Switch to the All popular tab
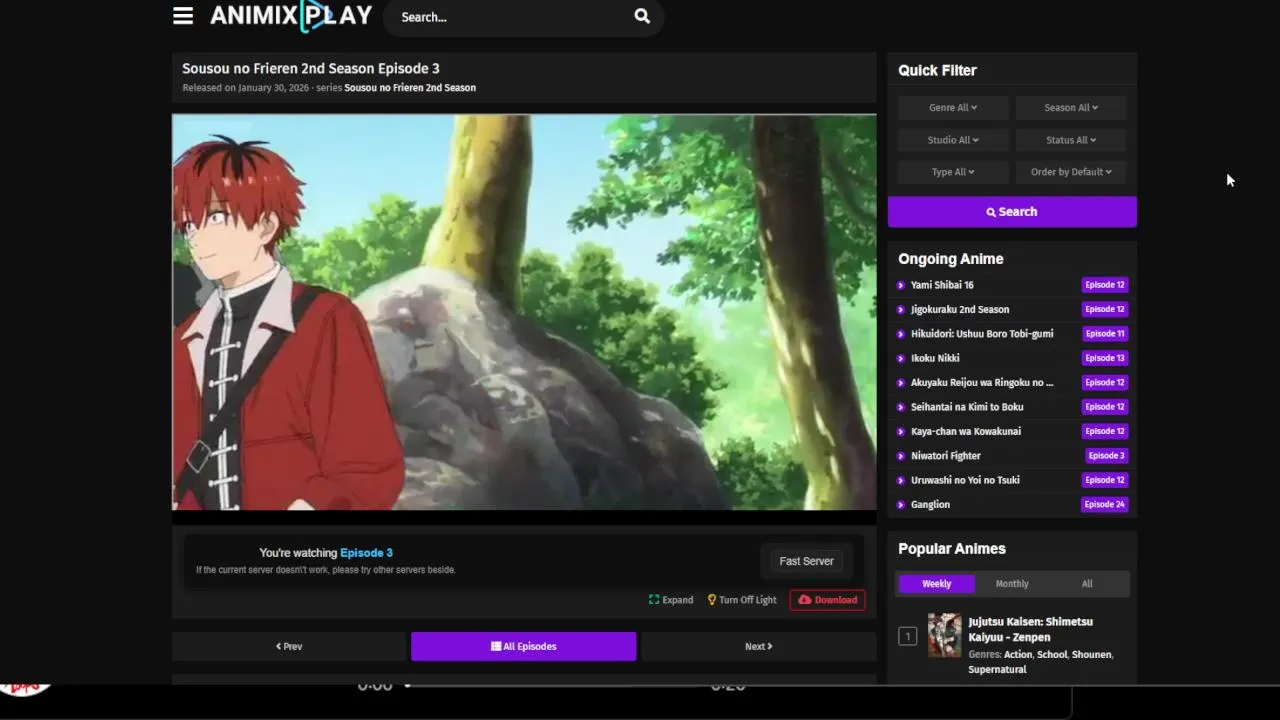The height and width of the screenshot is (720, 1280). coord(1087,584)
